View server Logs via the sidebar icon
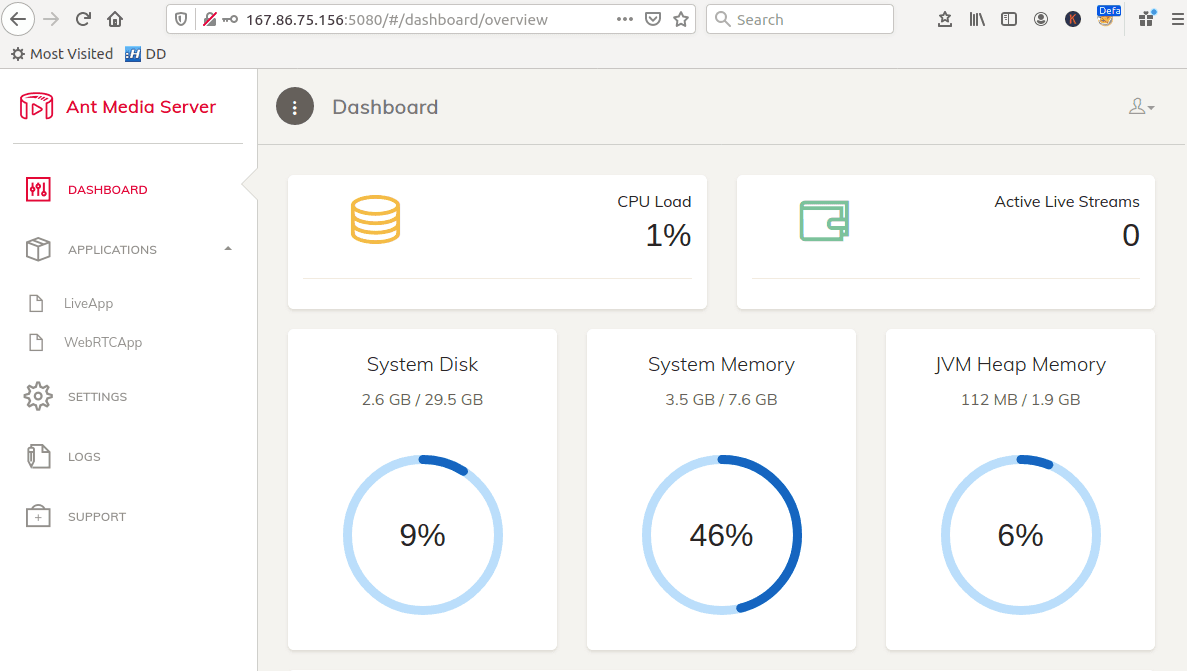This screenshot has width=1187, height=671. tap(37, 456)
